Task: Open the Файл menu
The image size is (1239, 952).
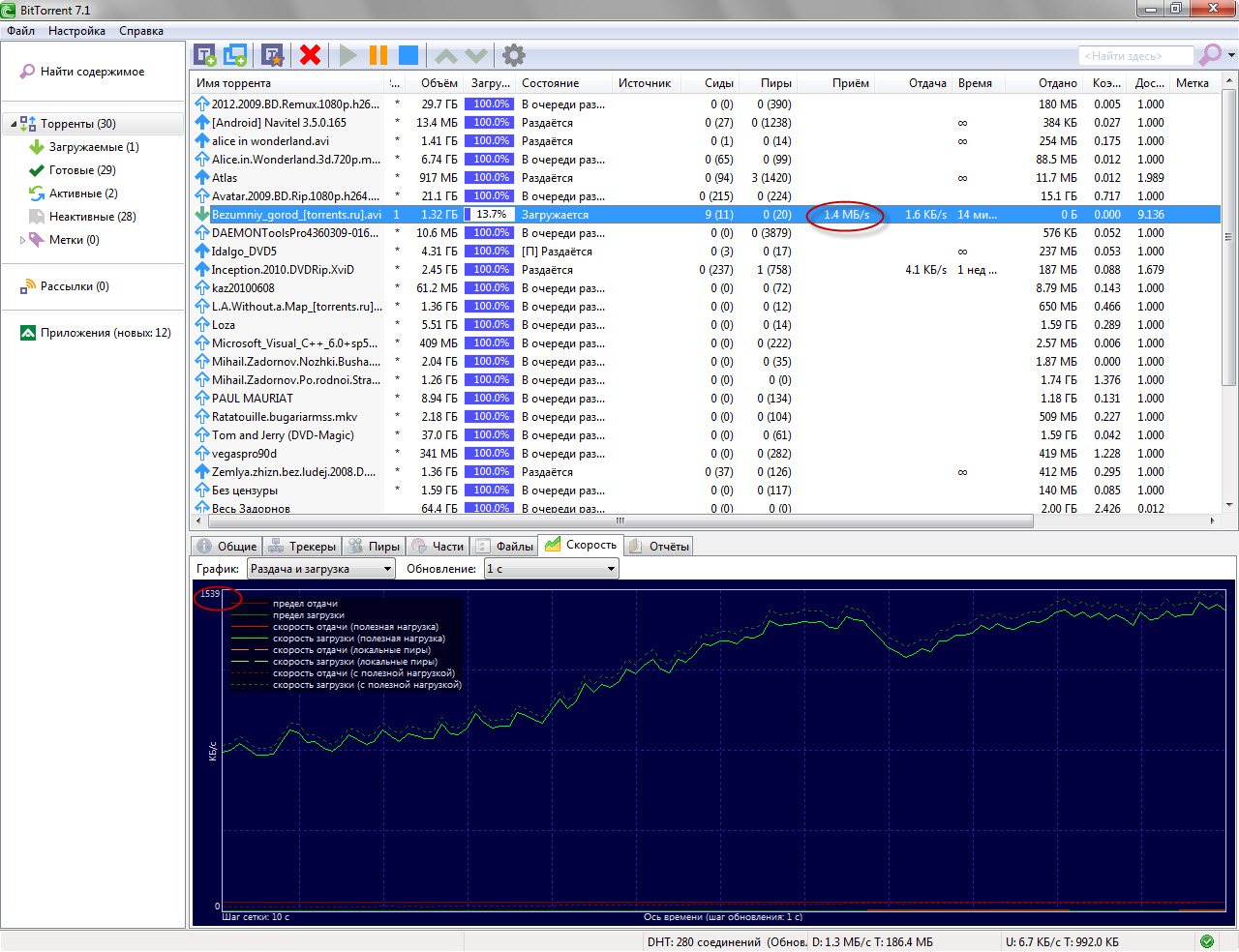Action: pos(20,31)
